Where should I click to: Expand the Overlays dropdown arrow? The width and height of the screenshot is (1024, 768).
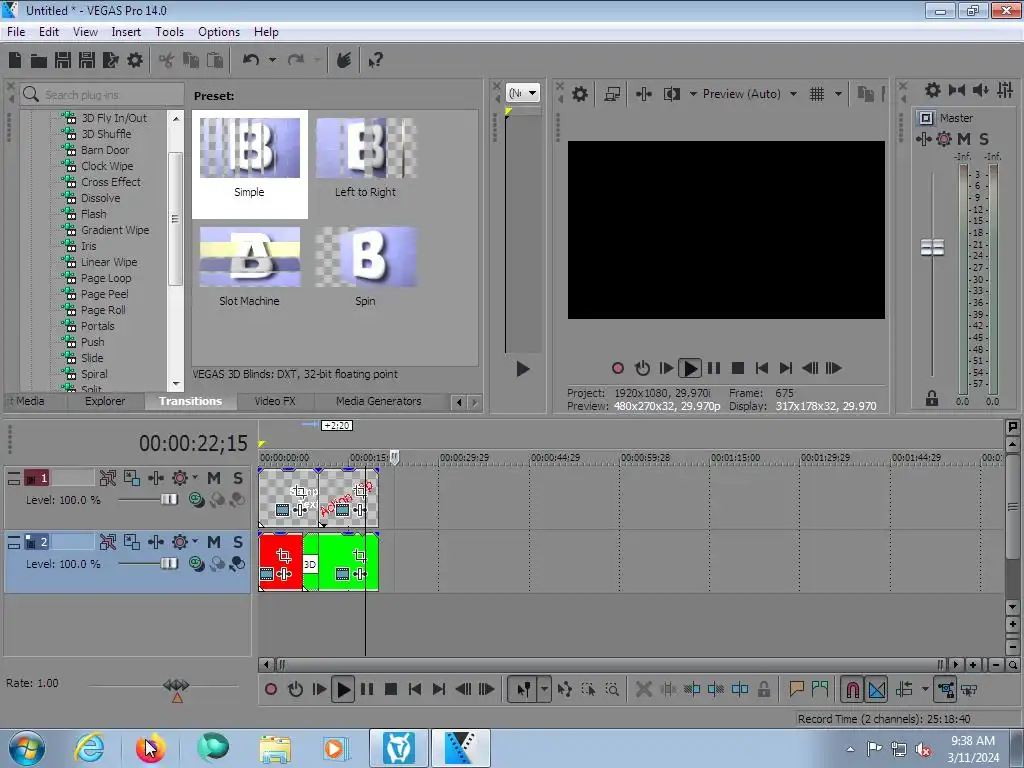[x=838, y=94]
